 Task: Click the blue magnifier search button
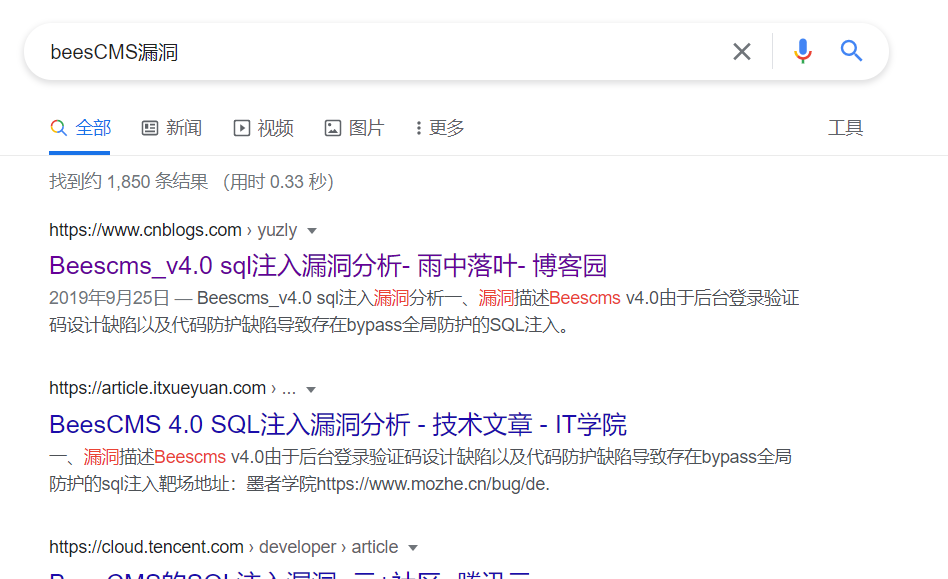(851, 51)
